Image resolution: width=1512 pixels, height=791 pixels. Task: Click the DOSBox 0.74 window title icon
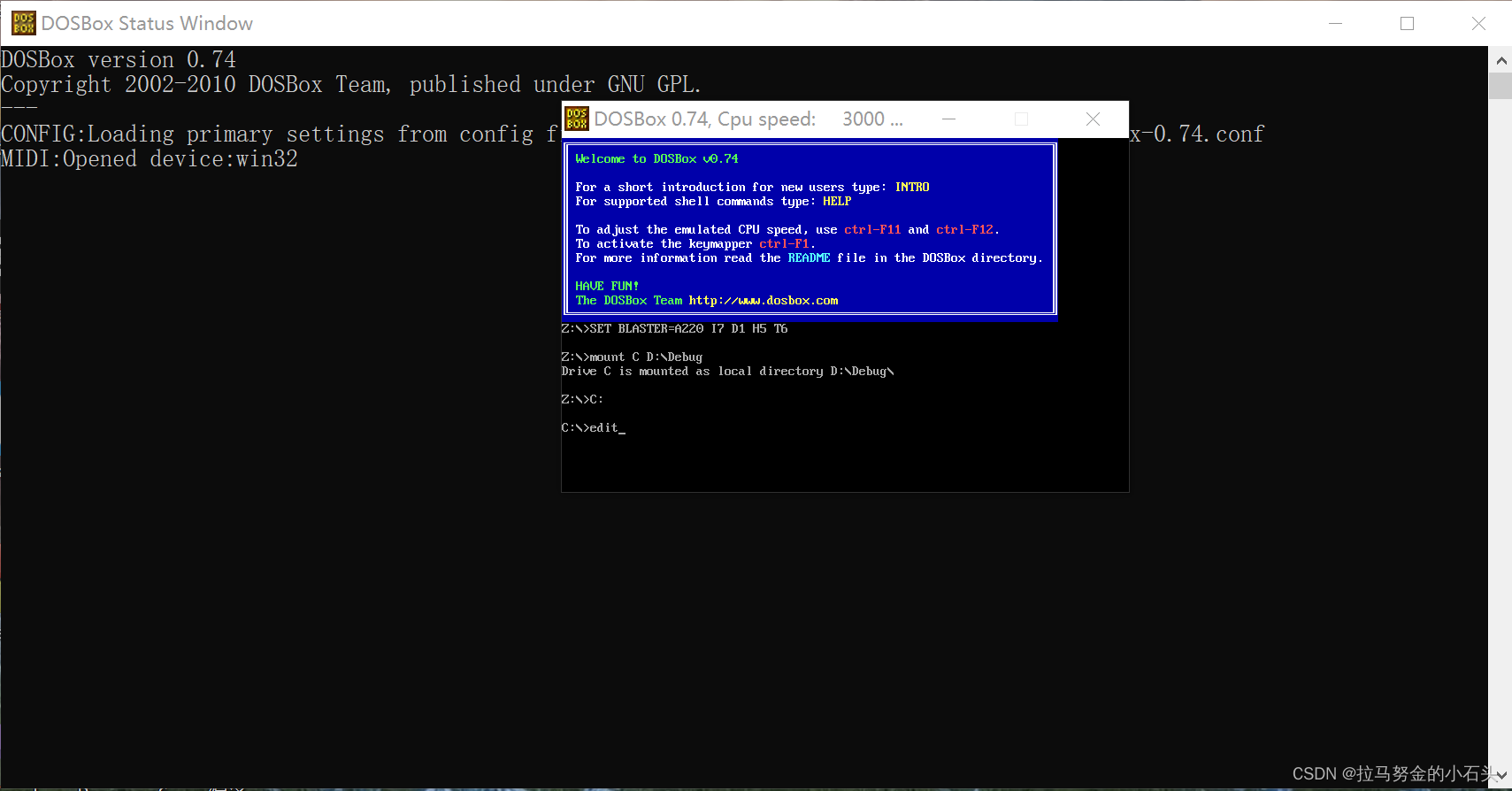[577, 119]
